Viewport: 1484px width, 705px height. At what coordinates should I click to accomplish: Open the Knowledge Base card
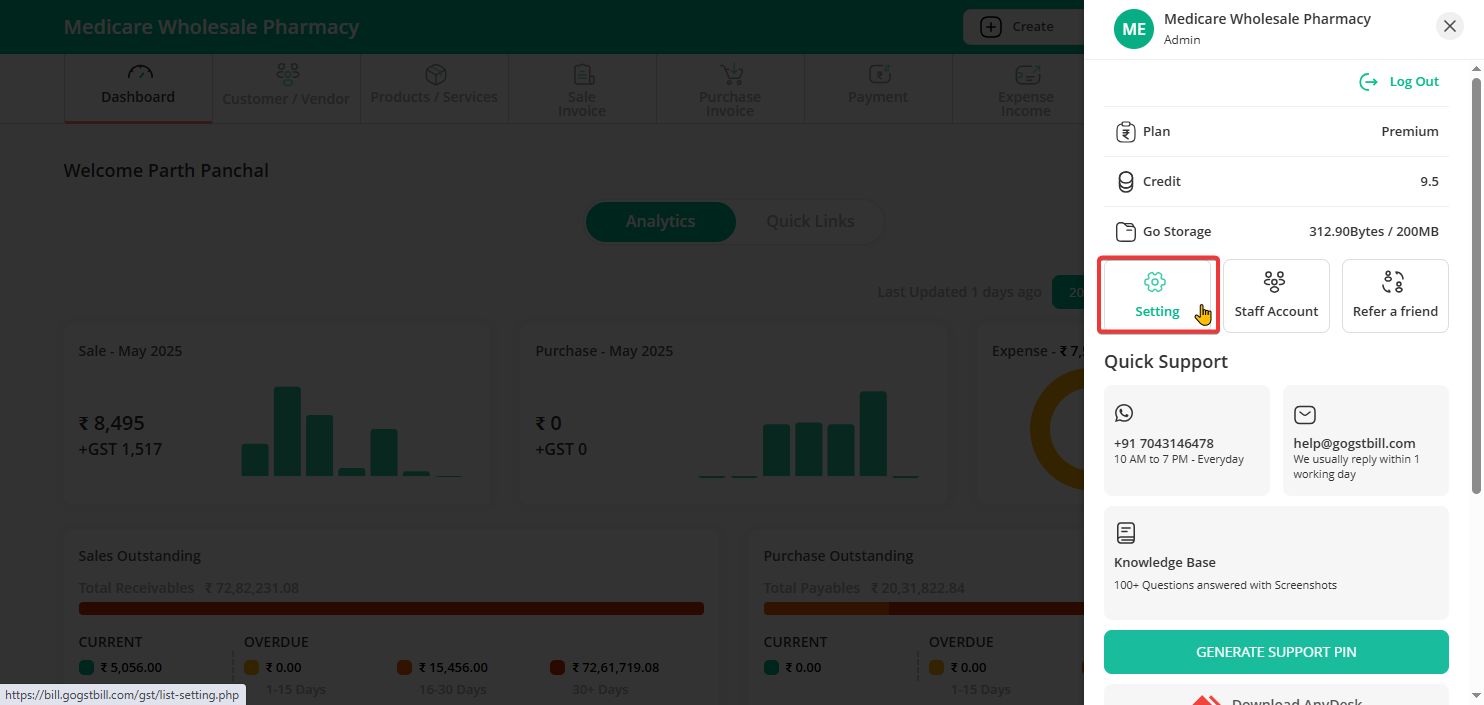[1276, 562]
